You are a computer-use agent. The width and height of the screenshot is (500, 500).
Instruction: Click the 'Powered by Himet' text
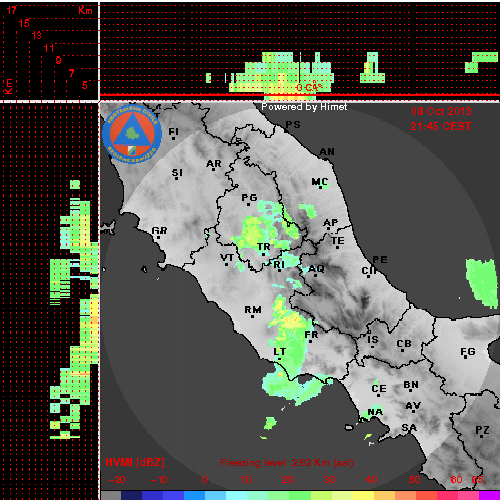tap(304, 107)
